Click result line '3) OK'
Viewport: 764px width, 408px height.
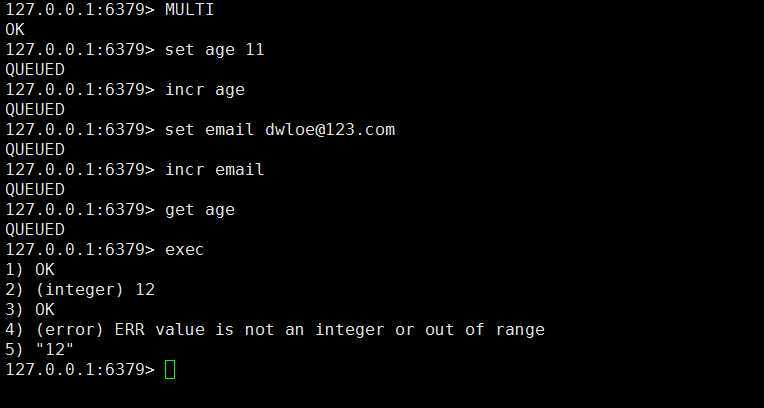coord(30,310)
